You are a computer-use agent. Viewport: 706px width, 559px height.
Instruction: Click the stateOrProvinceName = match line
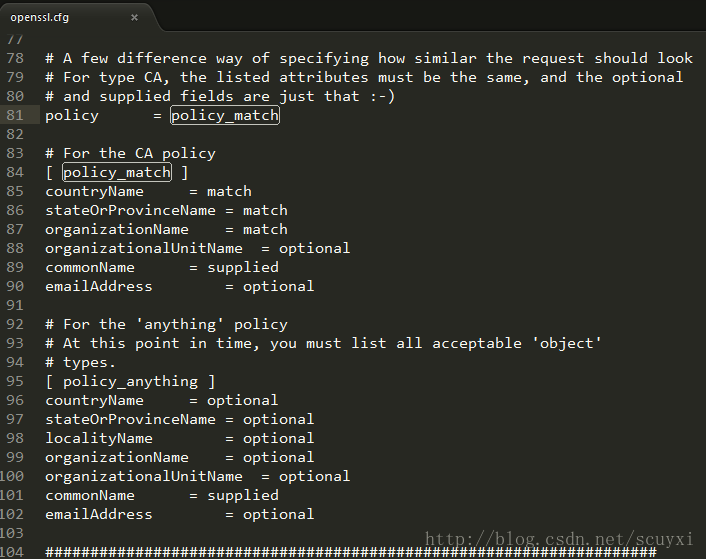pos(166,211)
